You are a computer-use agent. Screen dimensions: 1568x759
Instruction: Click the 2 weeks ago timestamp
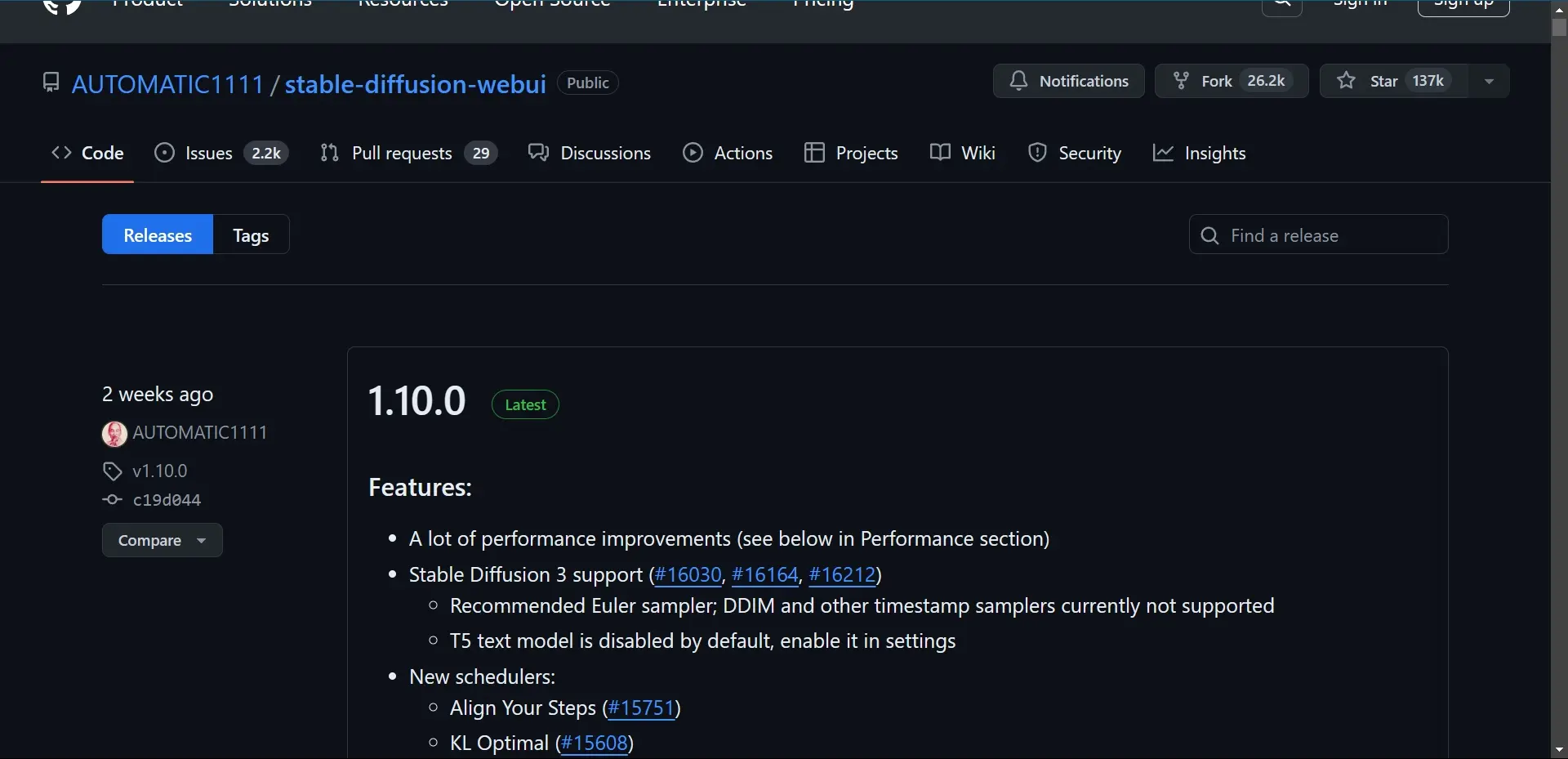coord(158,395)
